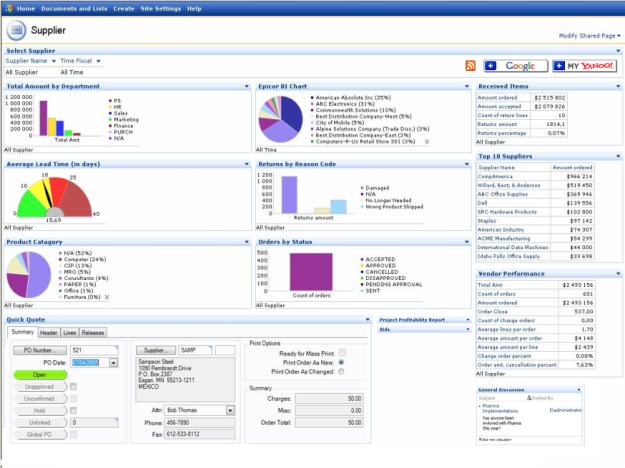This screenshot has width=625, height=468.
Task: Click the purple bar in Orders by Status chart
Action: (x=311, y=271)
